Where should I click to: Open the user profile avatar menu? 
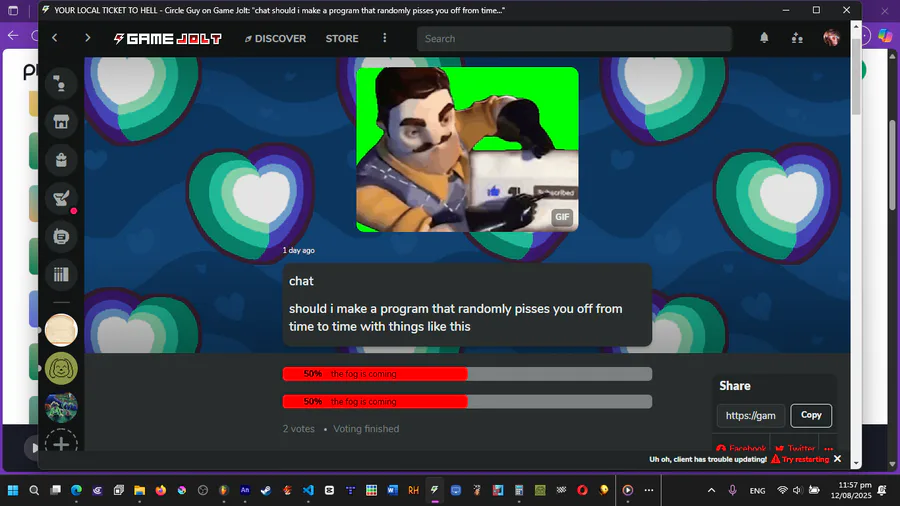tap(831, 38)
